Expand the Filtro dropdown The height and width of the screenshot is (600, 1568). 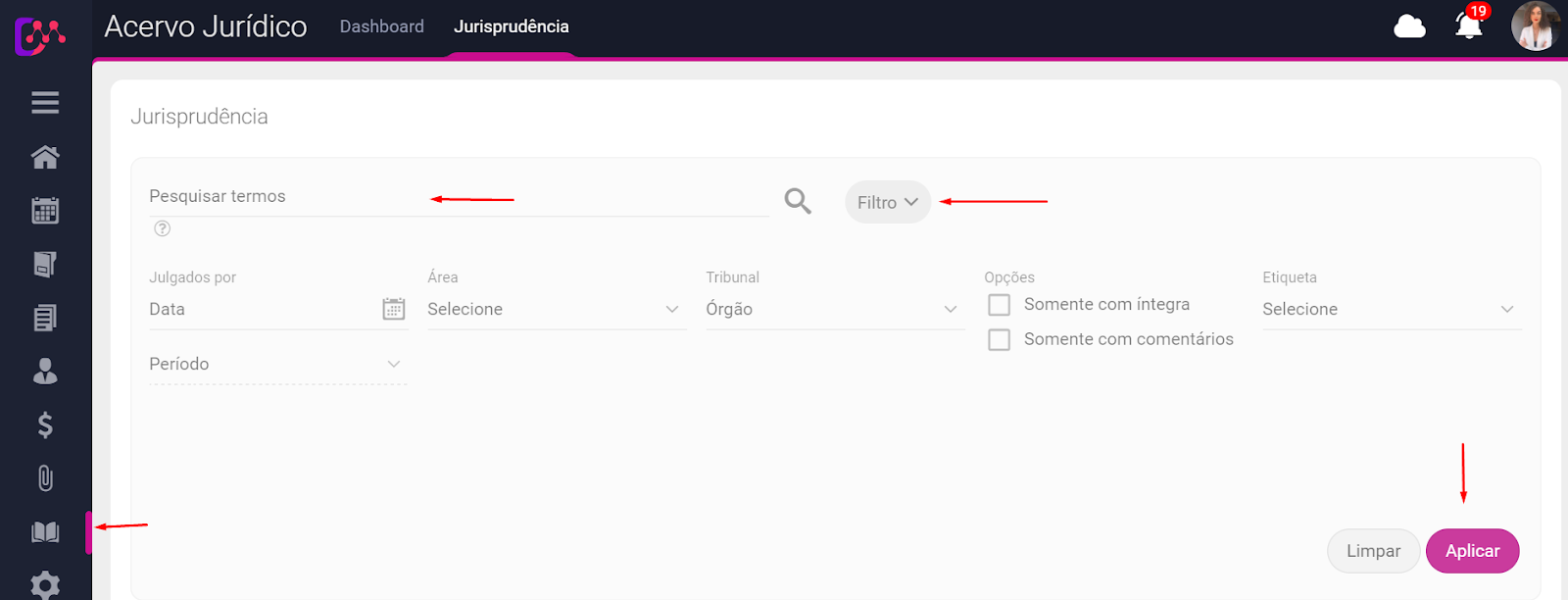click(x=887, y=202)
